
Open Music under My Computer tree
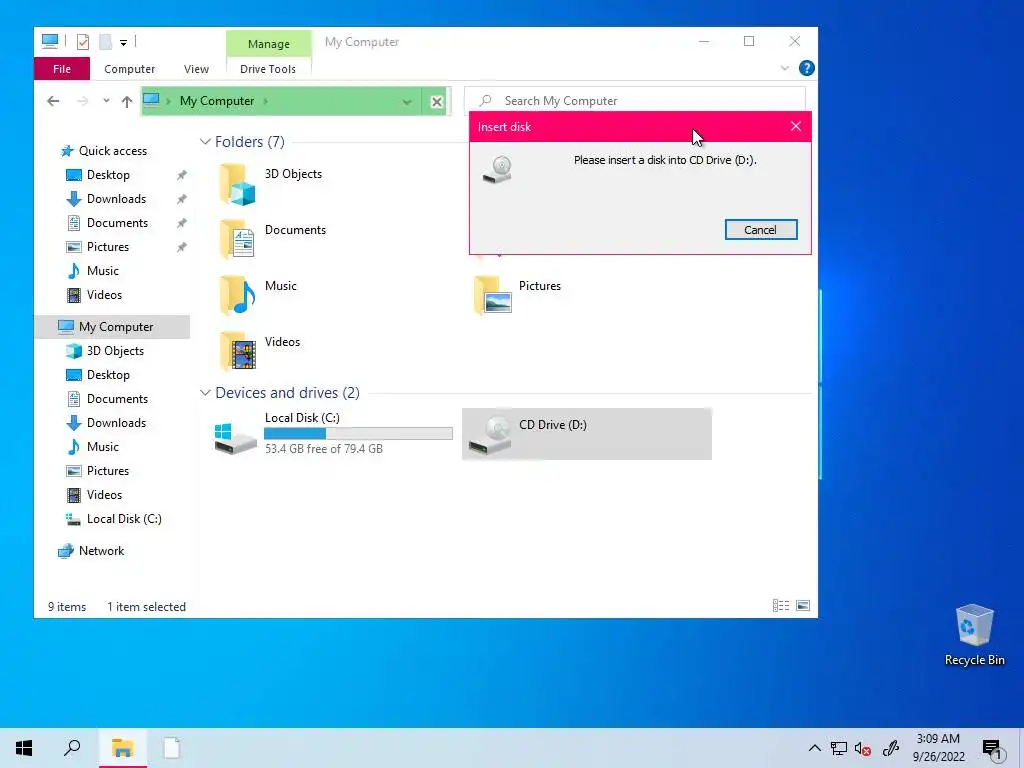click(103, 447)
